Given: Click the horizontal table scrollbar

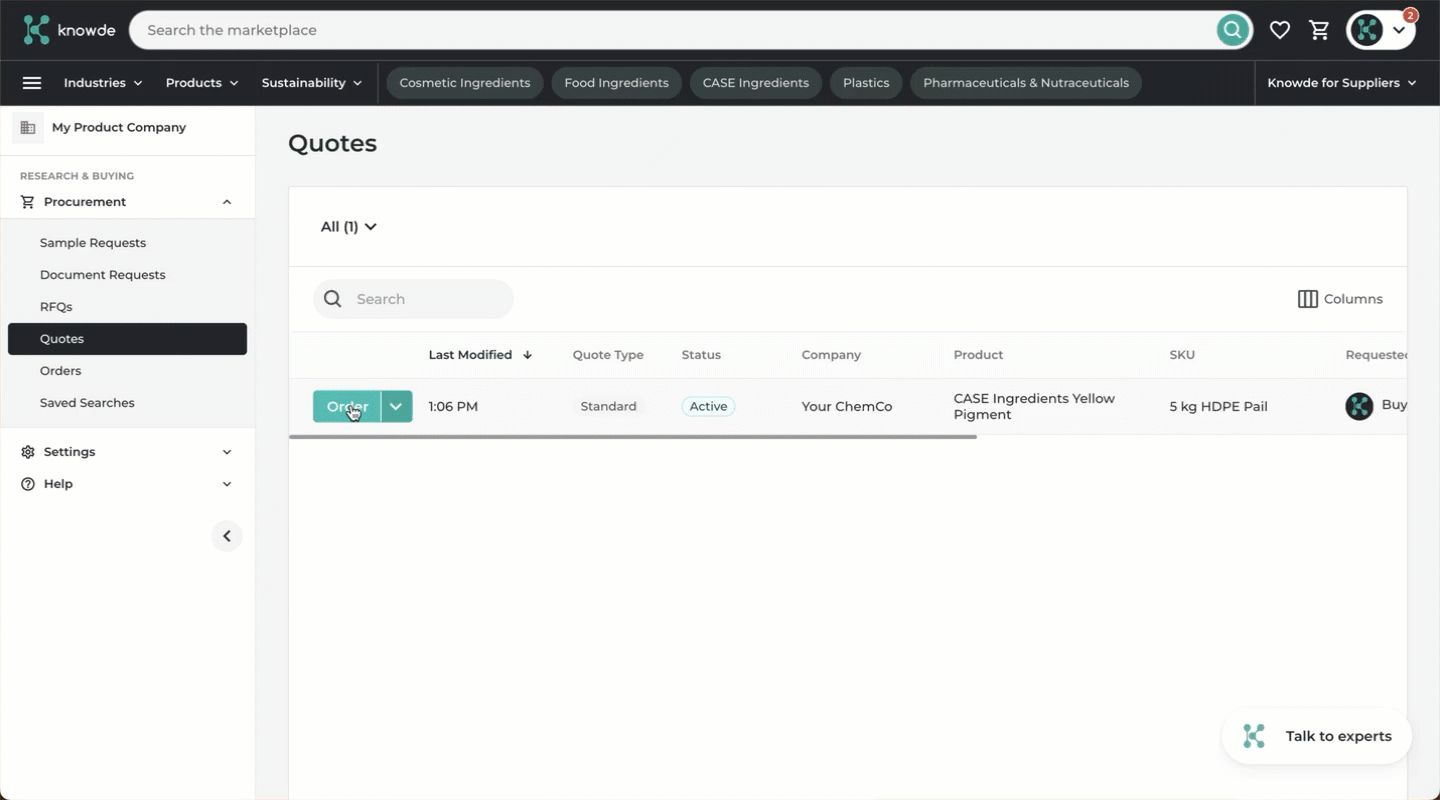Looking at the screenshot, I should (x=633, y=437).
